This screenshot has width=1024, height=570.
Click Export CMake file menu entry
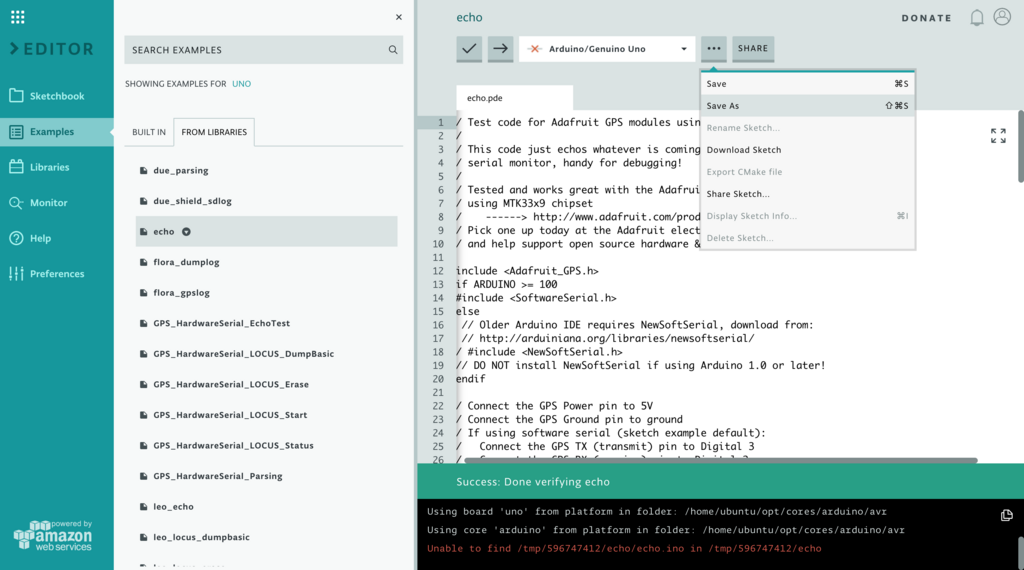tap(807, 172)
